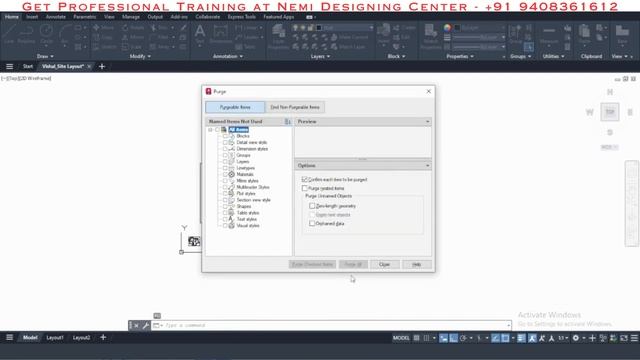The image size is (640, 360).
Task: Check the All Items root checkbox
Action: (217, 130)
